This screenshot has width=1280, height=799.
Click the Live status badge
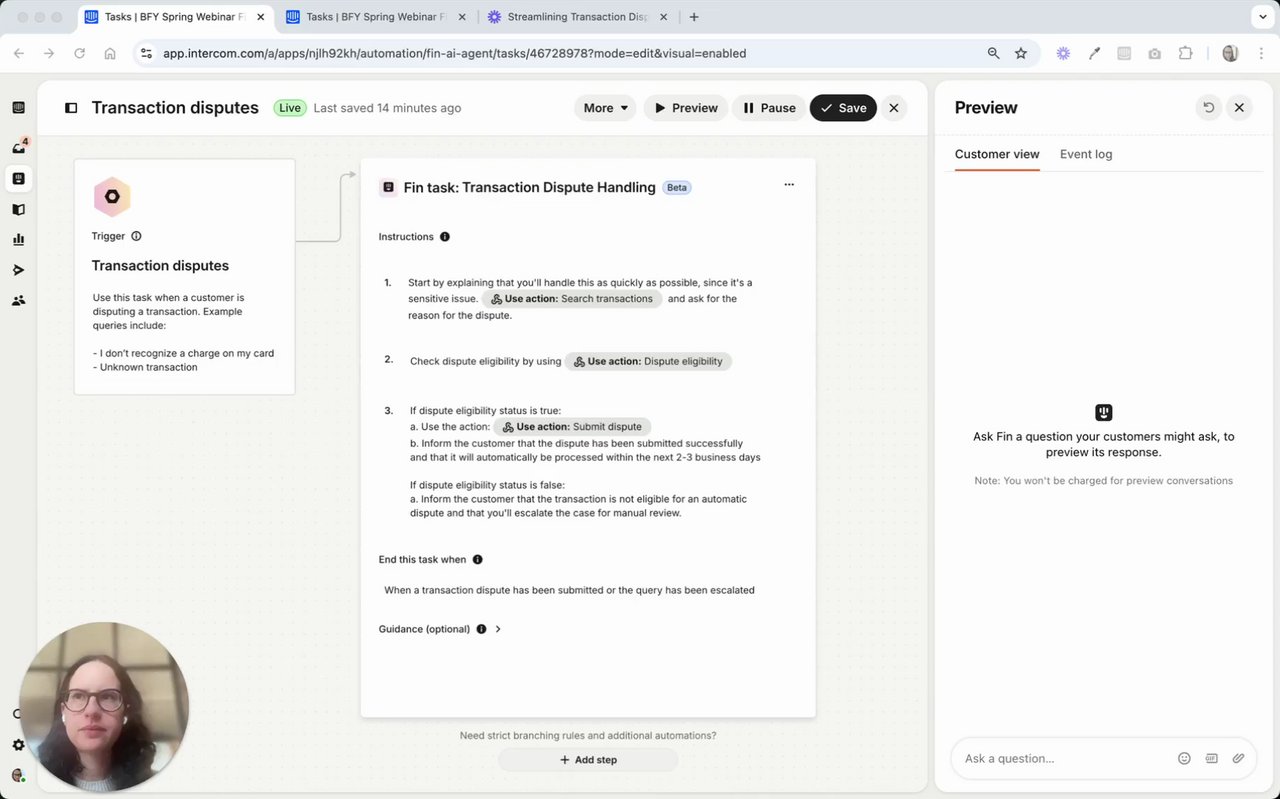[290, 108]
